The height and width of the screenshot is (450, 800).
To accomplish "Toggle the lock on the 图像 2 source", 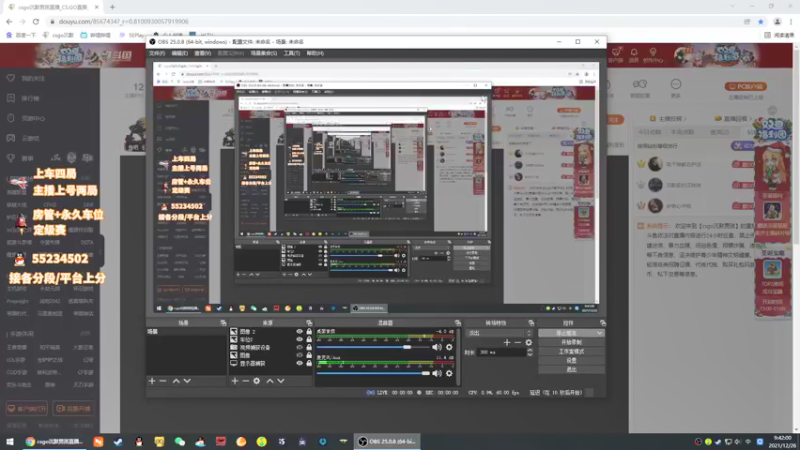I will pos(309,332).
